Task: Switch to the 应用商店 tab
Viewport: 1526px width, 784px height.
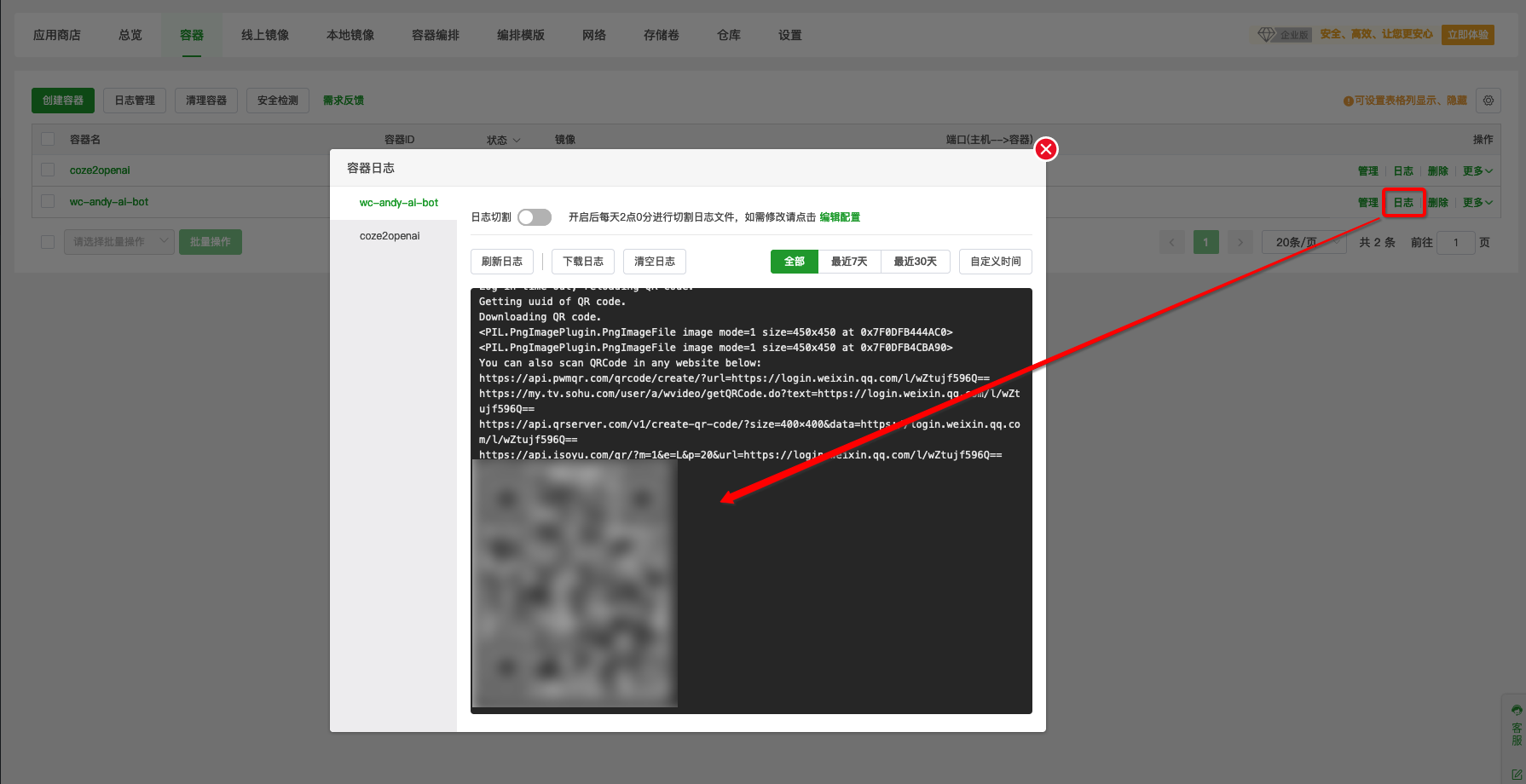Action: coord(57,35)
